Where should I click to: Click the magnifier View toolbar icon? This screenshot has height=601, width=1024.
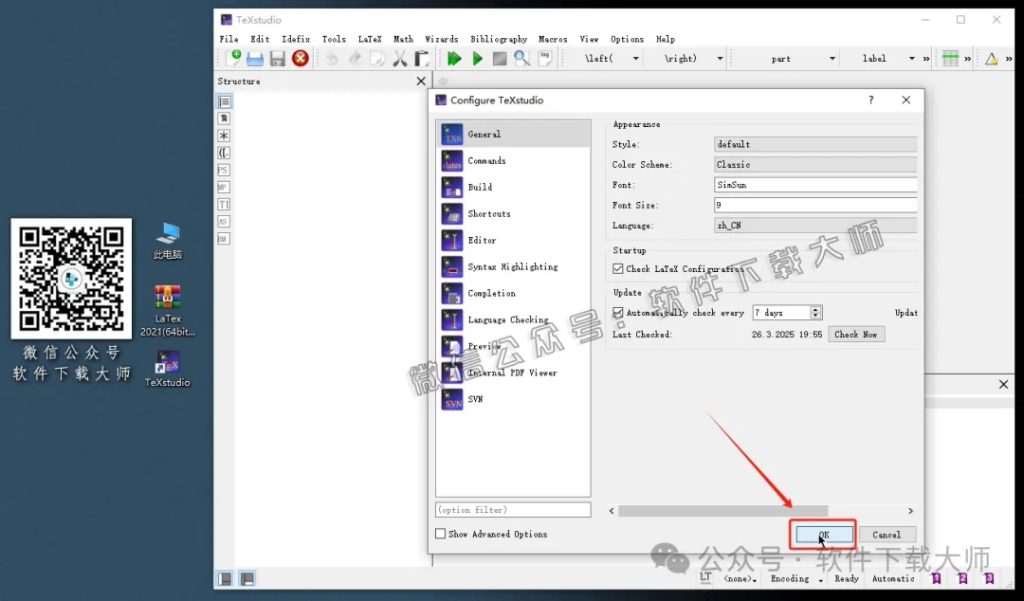522,59
